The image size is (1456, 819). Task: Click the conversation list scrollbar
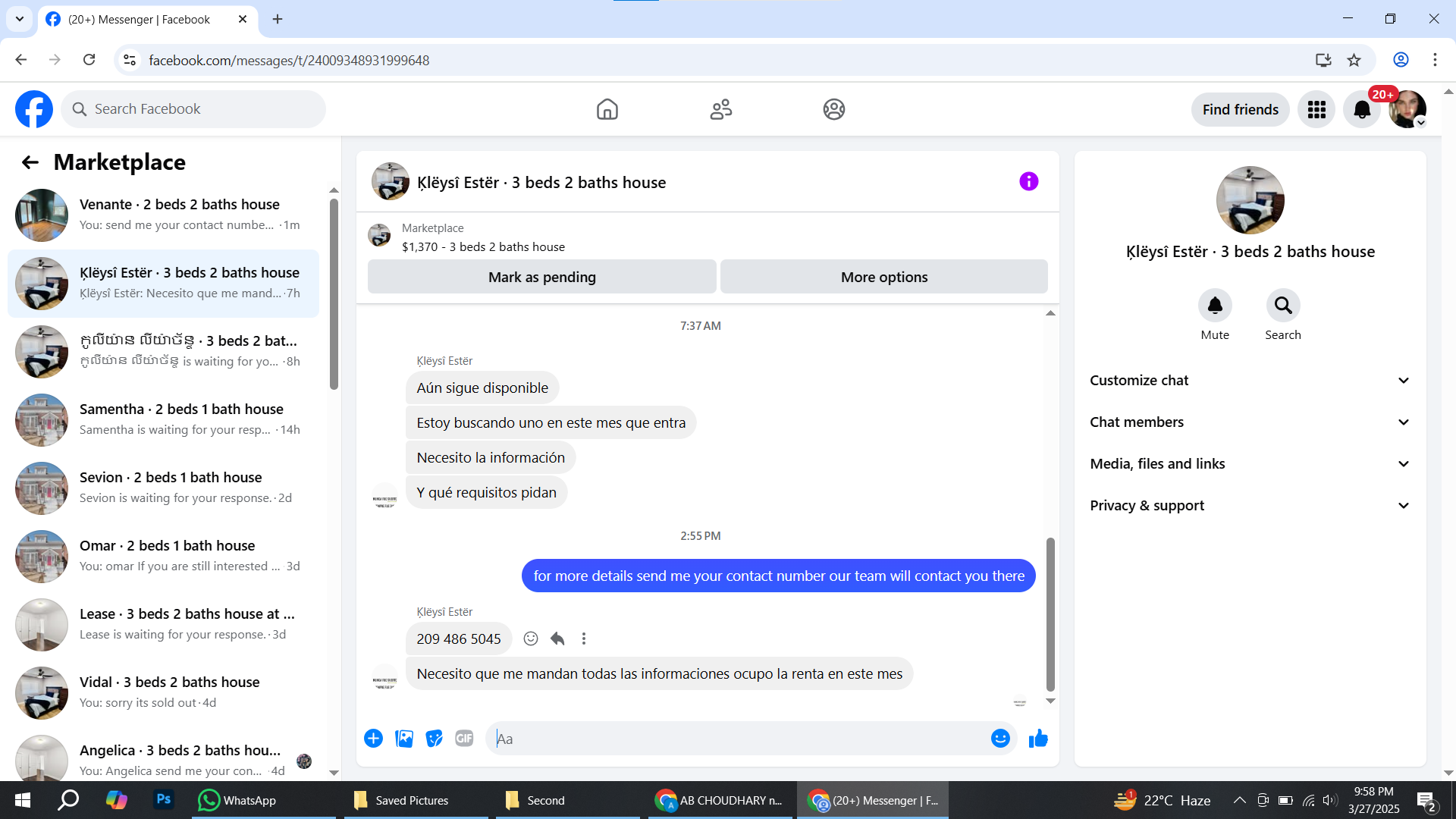(x=334, y=294)
